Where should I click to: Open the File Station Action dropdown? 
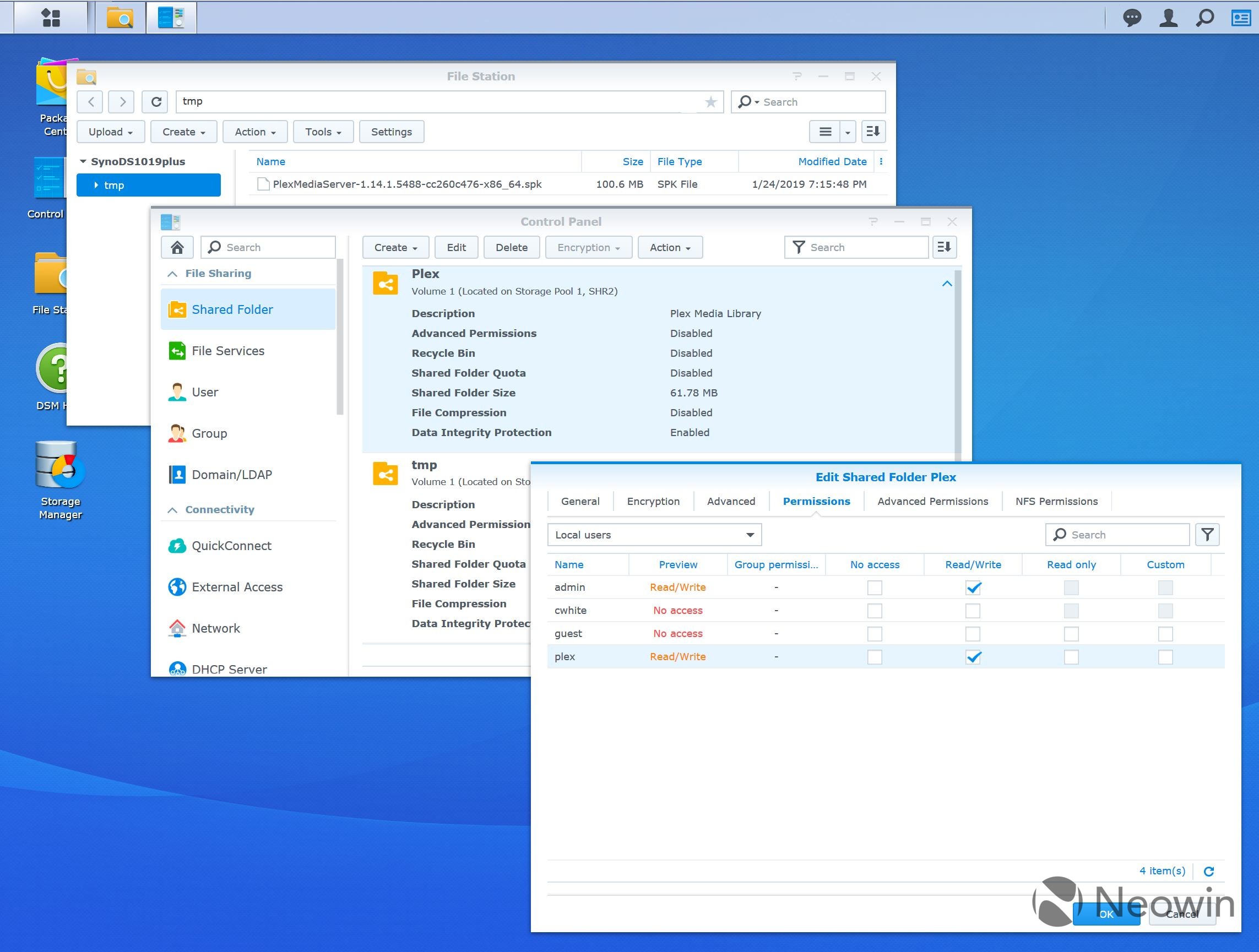point(255,132)
